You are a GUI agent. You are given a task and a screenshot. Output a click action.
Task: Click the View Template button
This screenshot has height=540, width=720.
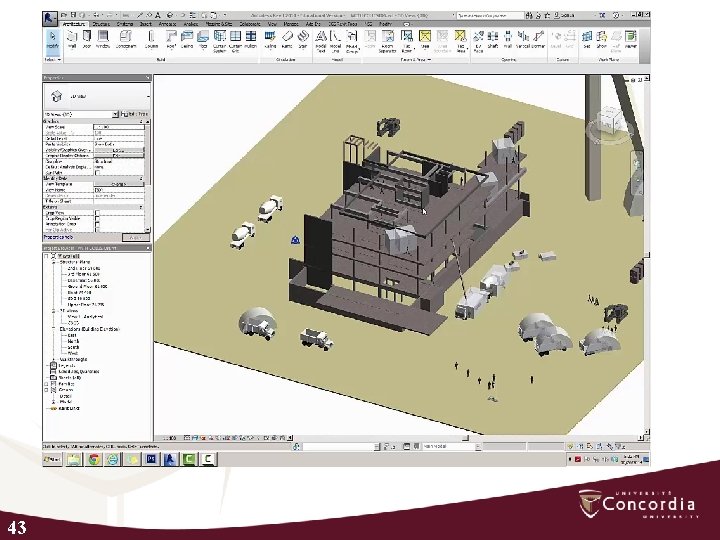pyautogui.click(x=119, y=184)
